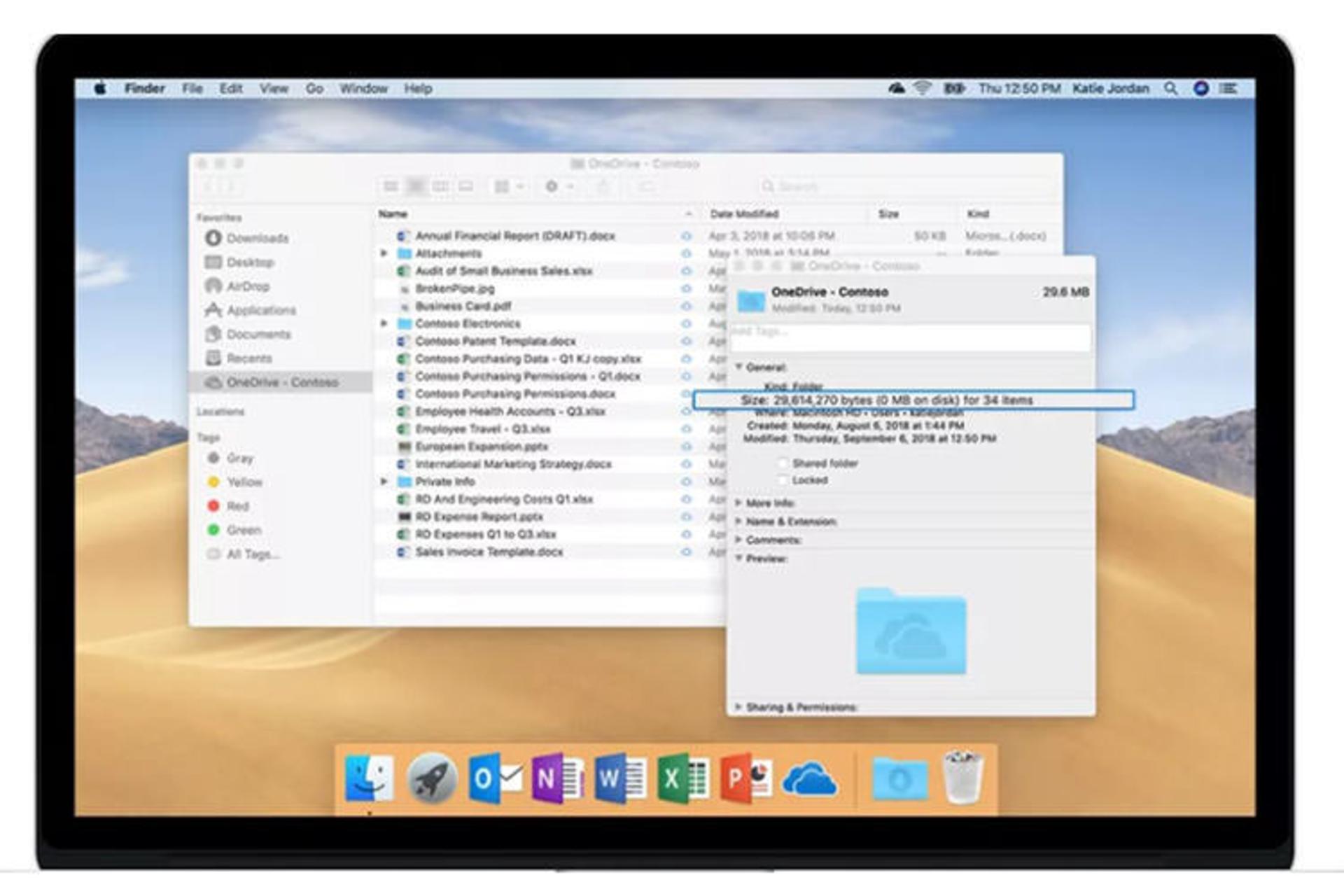The height and width of the screenshot is (896, 1344).
Task: Launch Launchpad rocket icon in Dock
Action: pyautogui.click(x=432, y=778)
